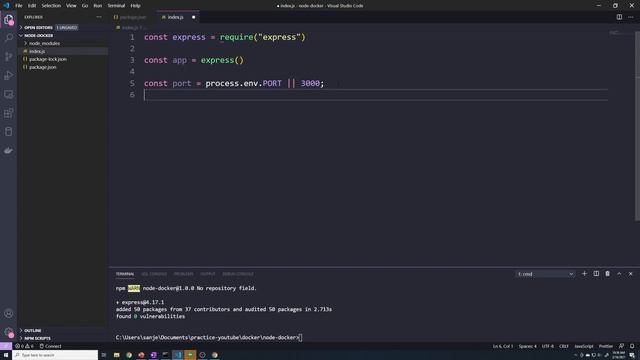Viewport: 640px width, 360px height.
Task: Click Prettier in the status bar
Action: click(x=606, y=346)
